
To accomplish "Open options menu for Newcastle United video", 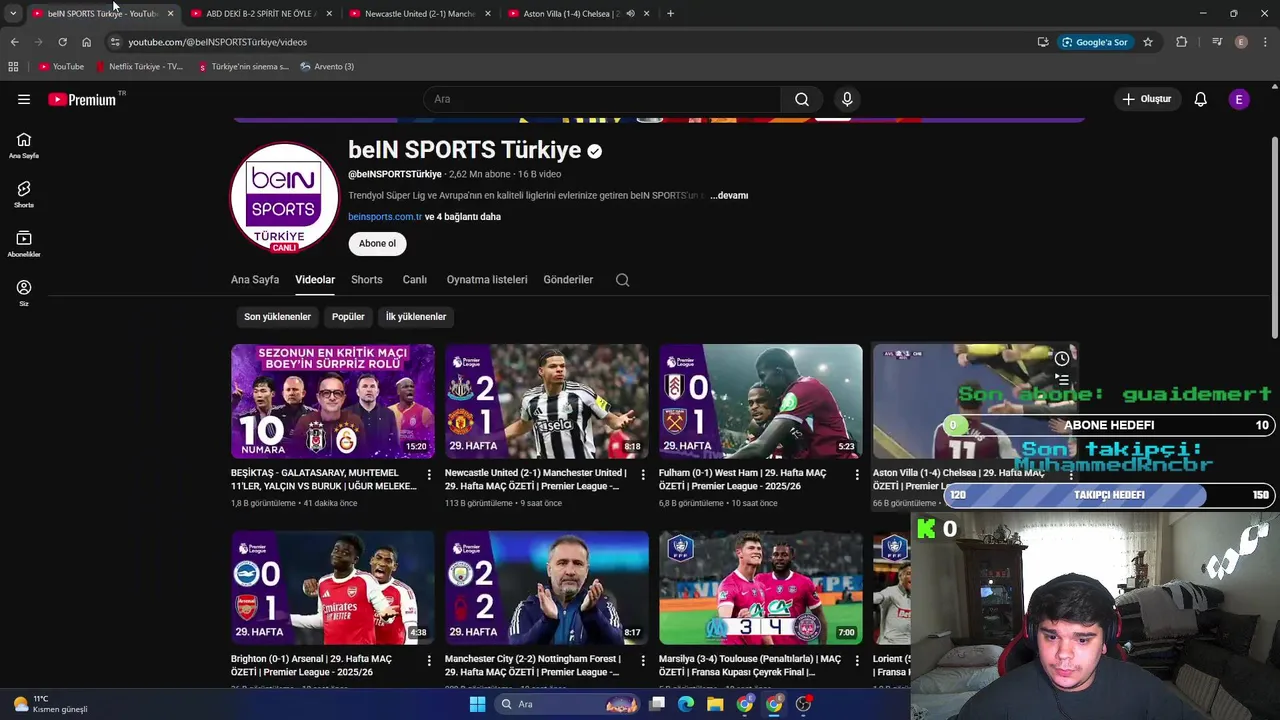I will tap(643, 474).
